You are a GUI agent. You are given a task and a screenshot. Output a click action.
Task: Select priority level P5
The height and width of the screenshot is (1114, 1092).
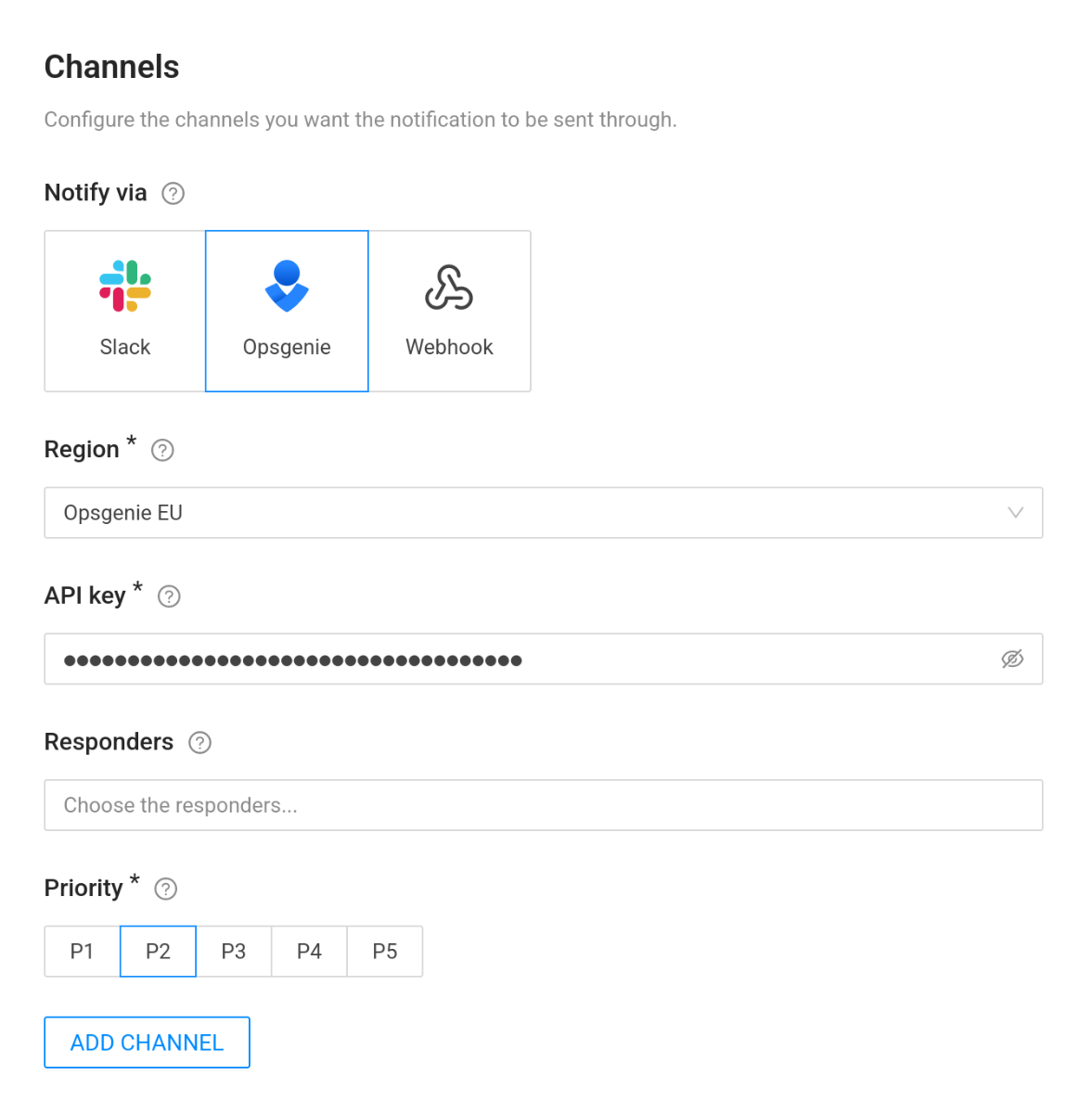384,951
